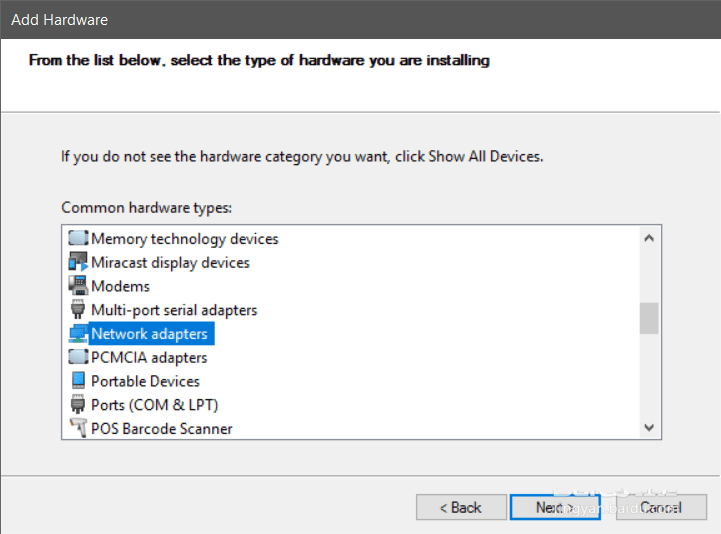Image resolution: width=721 pixels, height=534 pixels.
Task: Select Multi-port serial adapters entry
Action: coord(174,310)
